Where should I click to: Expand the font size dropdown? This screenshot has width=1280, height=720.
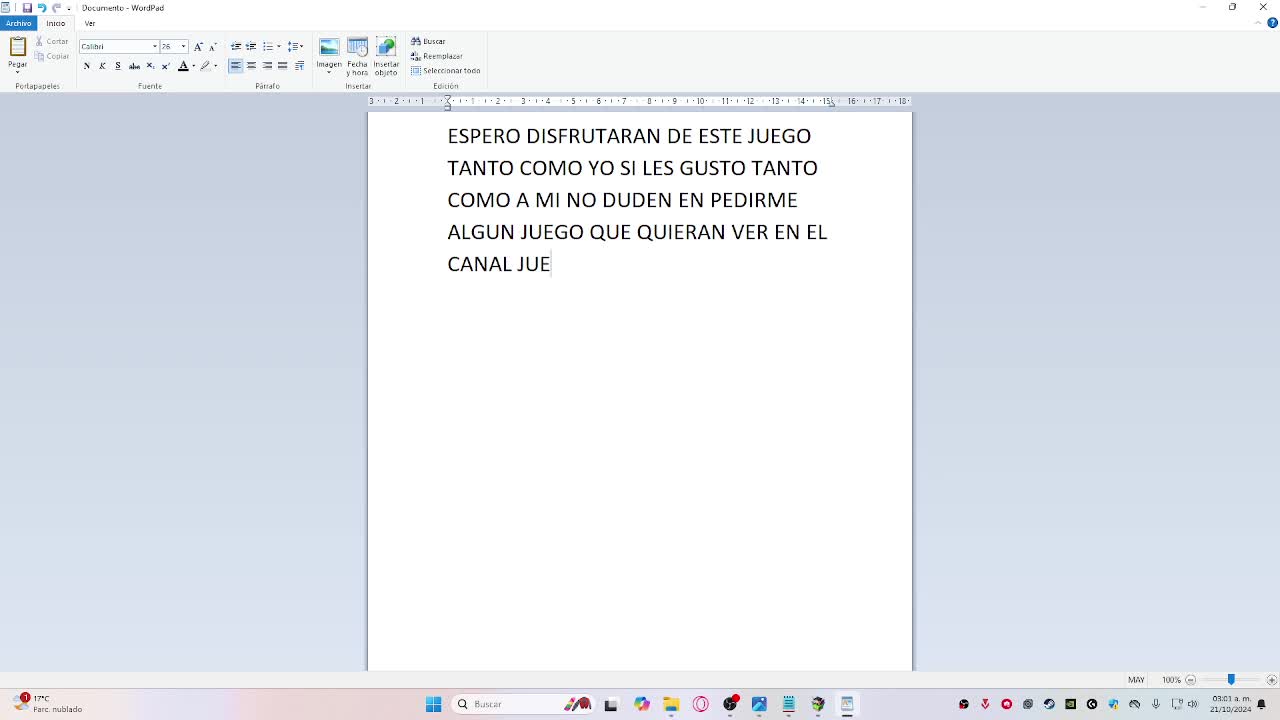[183, 46]
